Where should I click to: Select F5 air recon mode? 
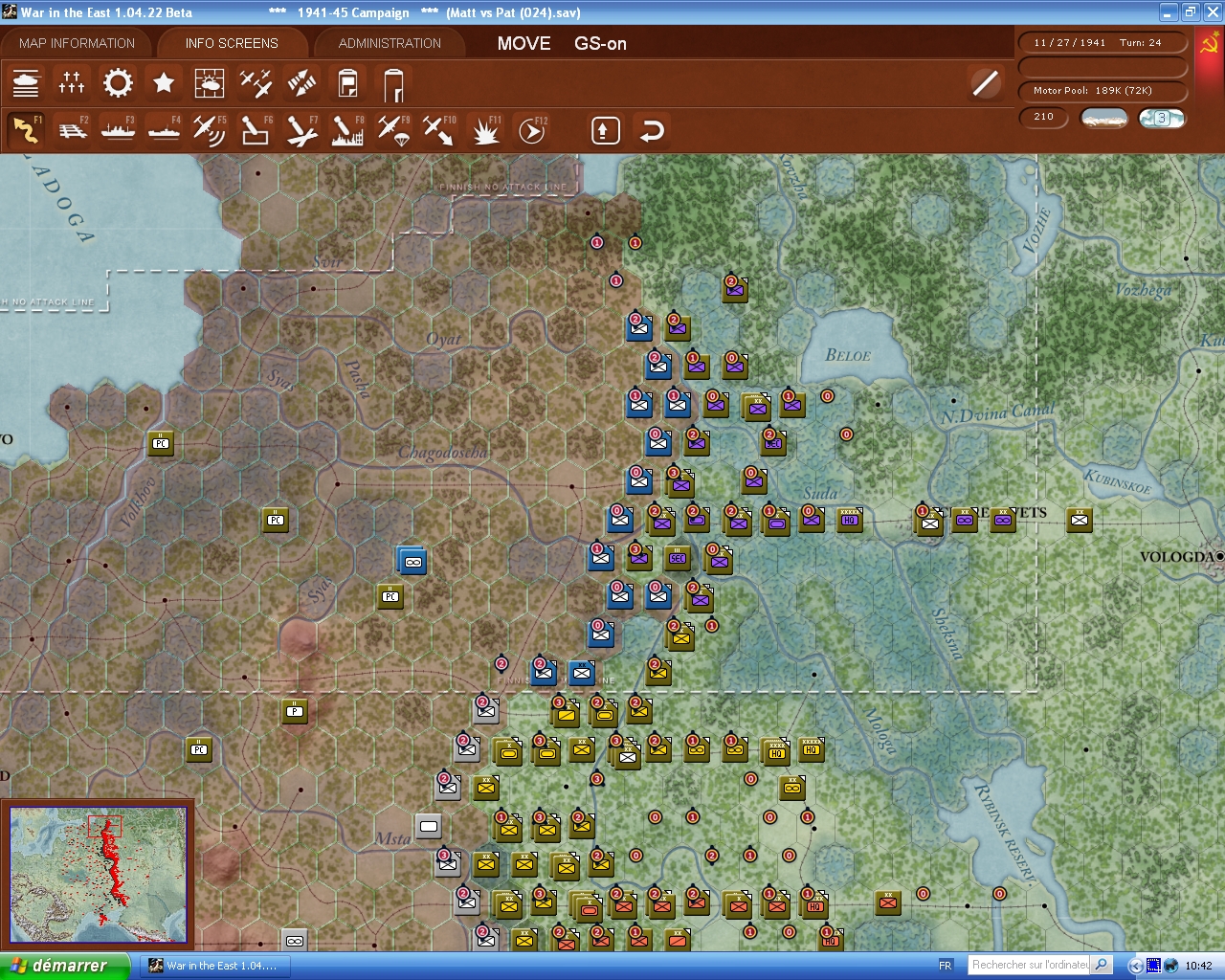tap(210, 130)
